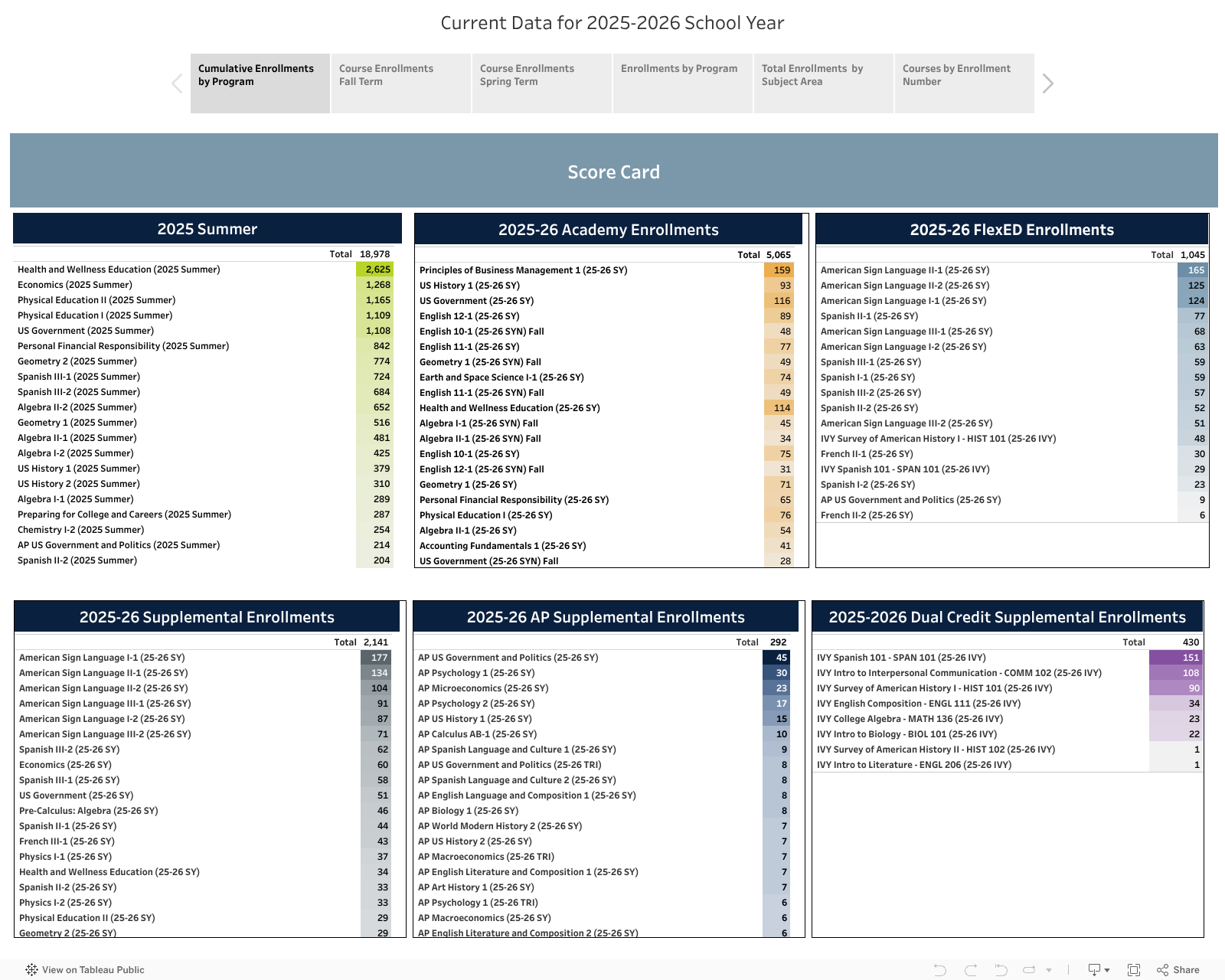
Task: Select the Enrollments by Program tab
Action: (682, 83)
